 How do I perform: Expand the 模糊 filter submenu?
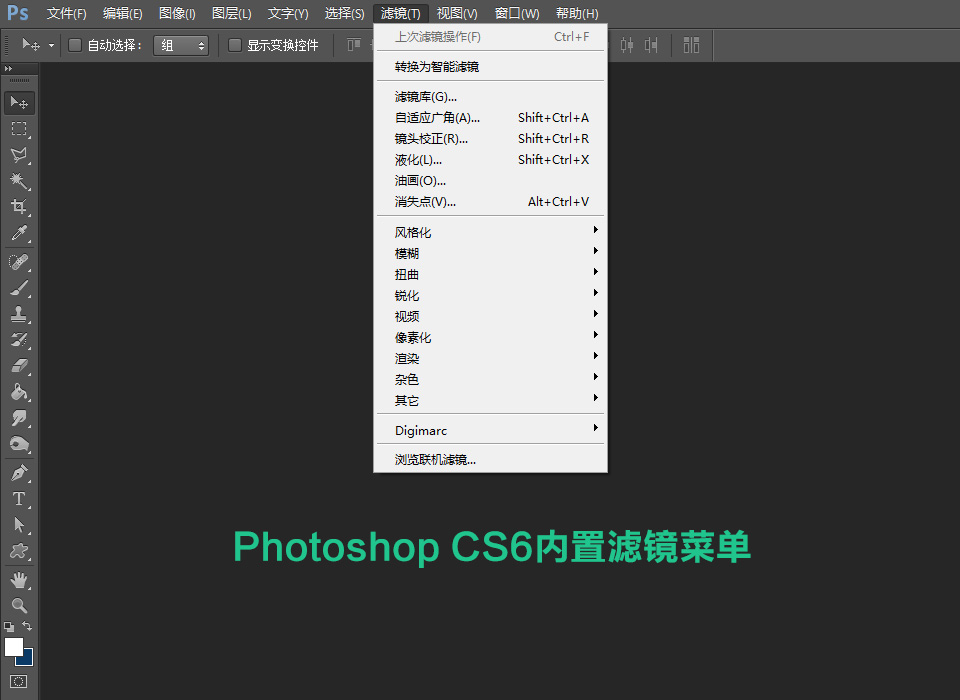tap(430, 252)
